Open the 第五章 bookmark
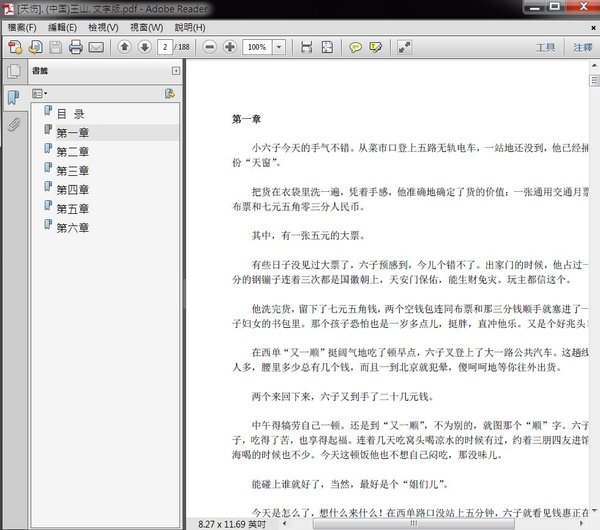600x530 pixels. 73,209
